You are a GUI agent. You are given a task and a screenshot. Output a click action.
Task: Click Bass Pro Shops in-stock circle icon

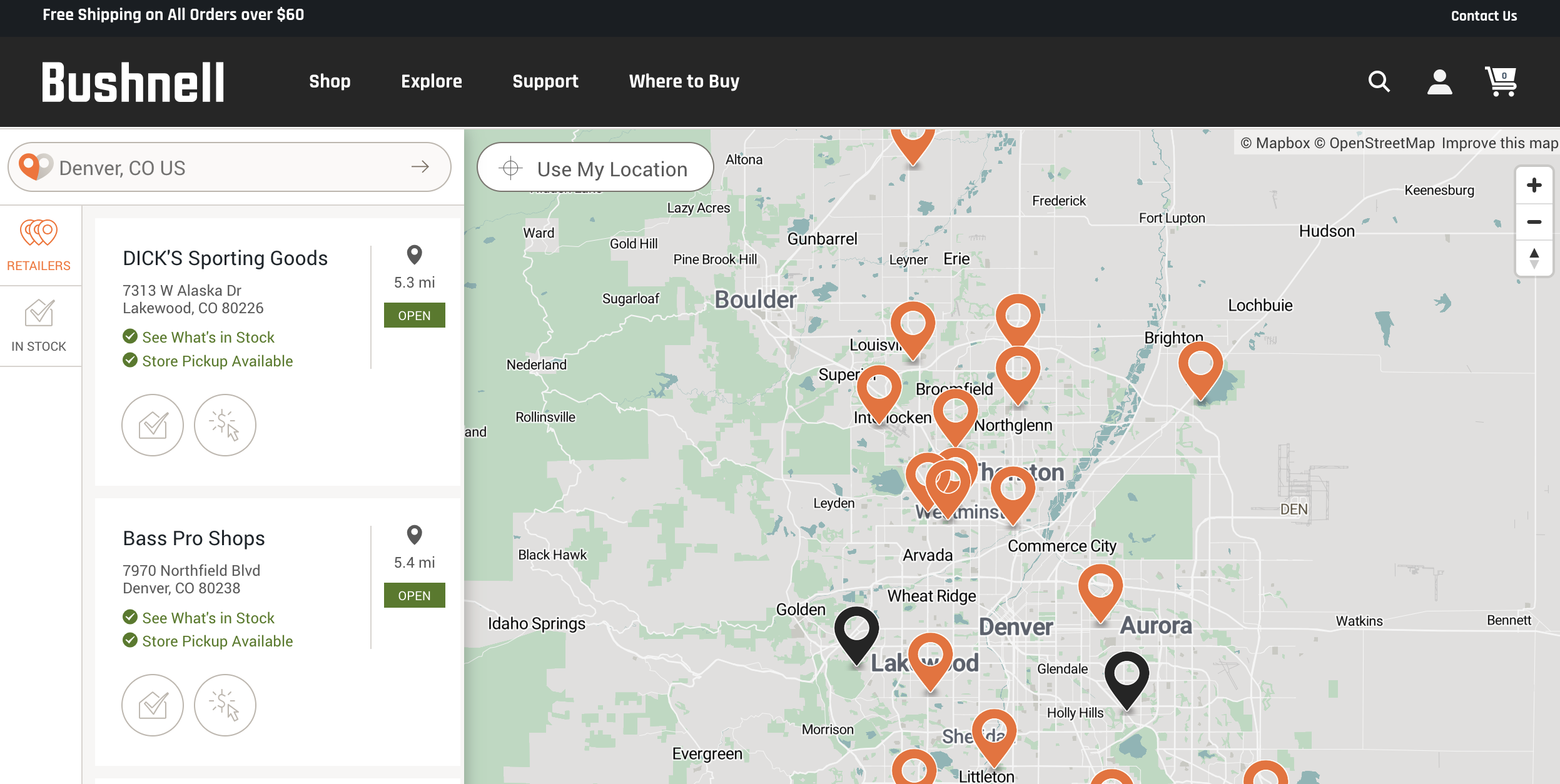tap(153, 705)
